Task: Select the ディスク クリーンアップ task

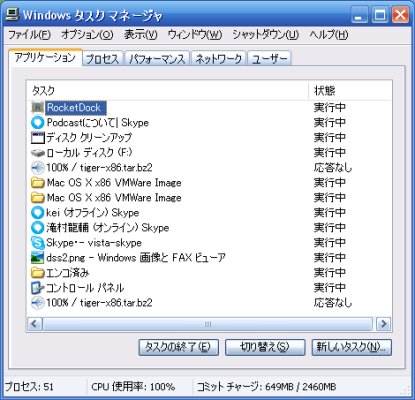Action: (x=89, y=138)
